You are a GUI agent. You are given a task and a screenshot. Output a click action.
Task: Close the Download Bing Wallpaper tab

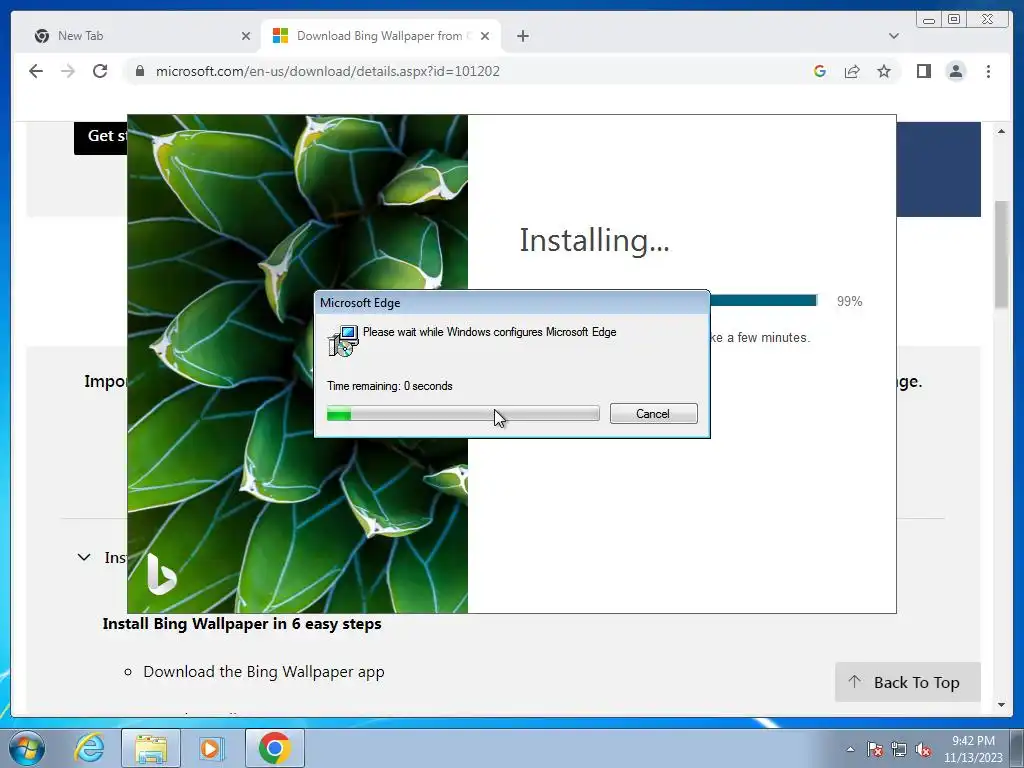pos(485,36)
